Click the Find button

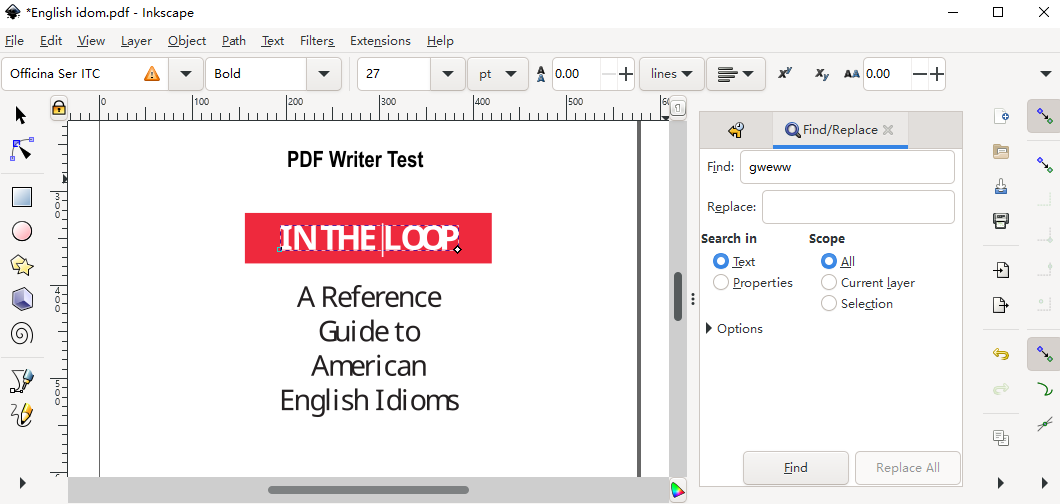pyautogui.click(x=796, y=468)
